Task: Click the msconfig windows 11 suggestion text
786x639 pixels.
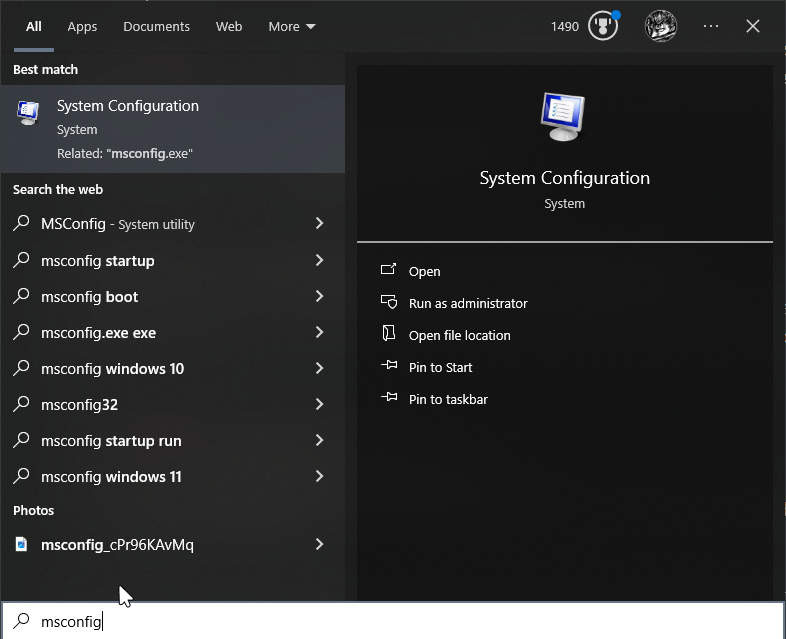Action: pos(111,477)
